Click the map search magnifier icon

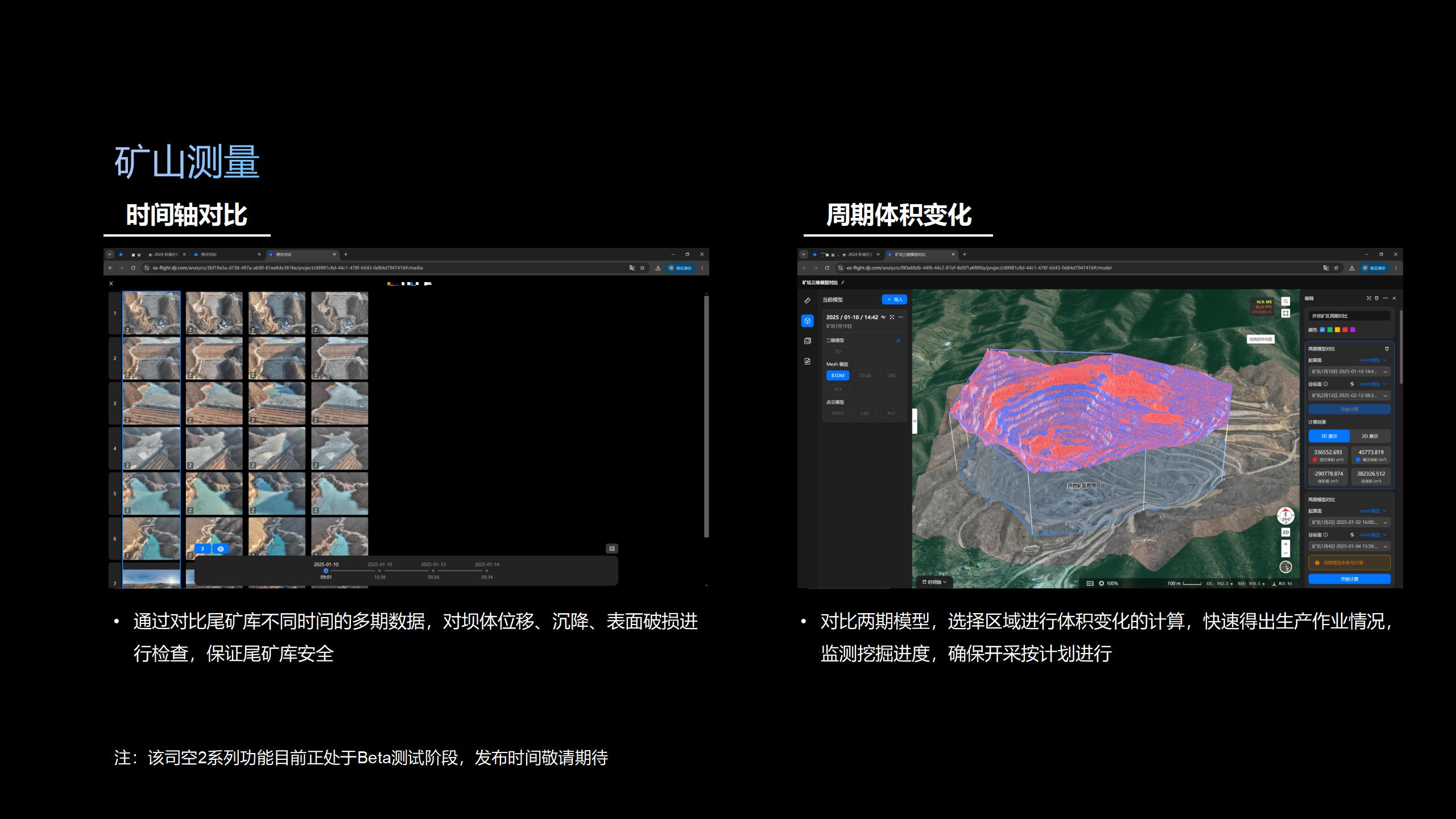[1285, 301]
